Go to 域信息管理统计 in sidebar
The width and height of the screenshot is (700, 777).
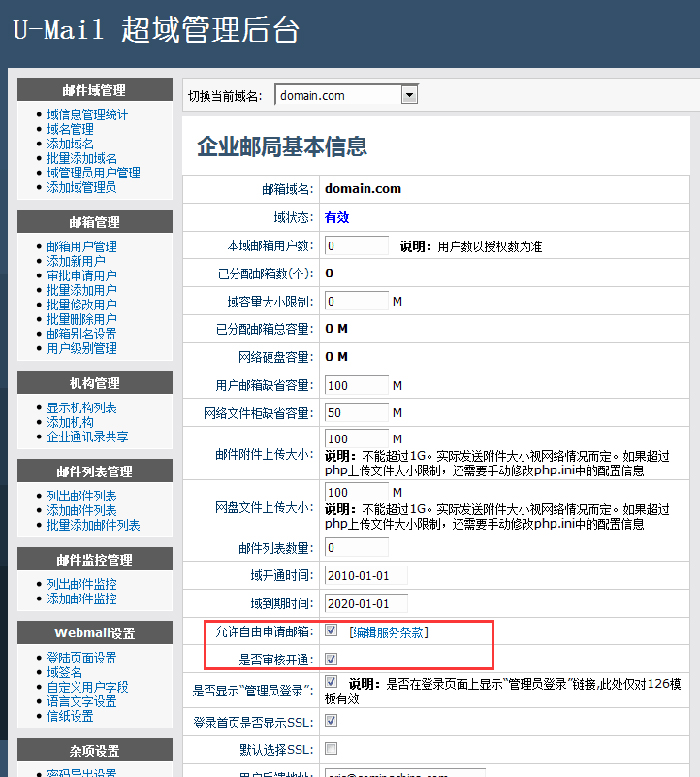pyautogui.click(x=87, y=115)
